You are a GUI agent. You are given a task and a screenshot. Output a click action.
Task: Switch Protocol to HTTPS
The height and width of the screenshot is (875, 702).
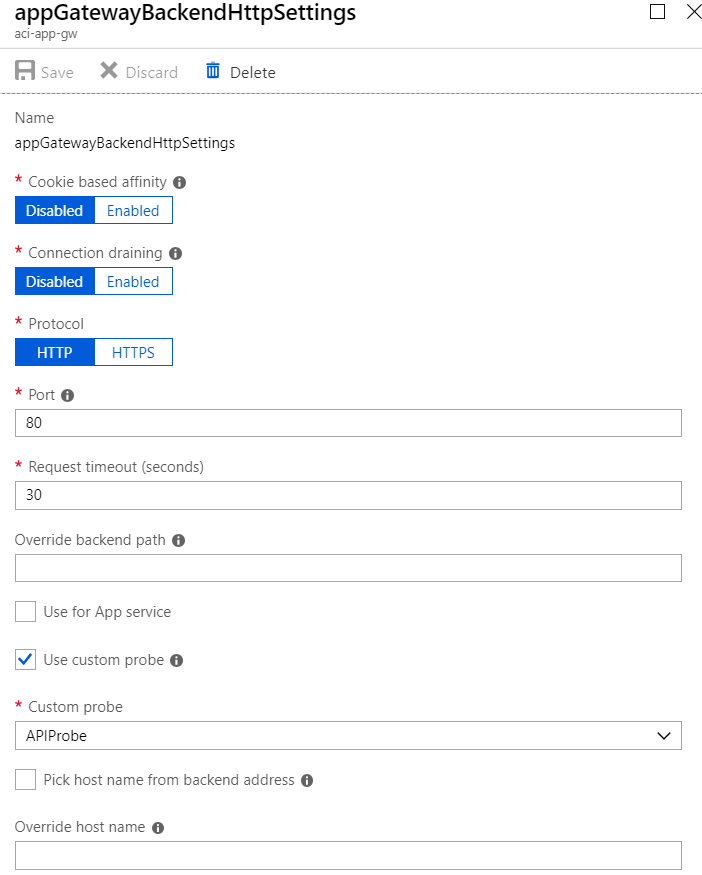[x=133, y=352]
